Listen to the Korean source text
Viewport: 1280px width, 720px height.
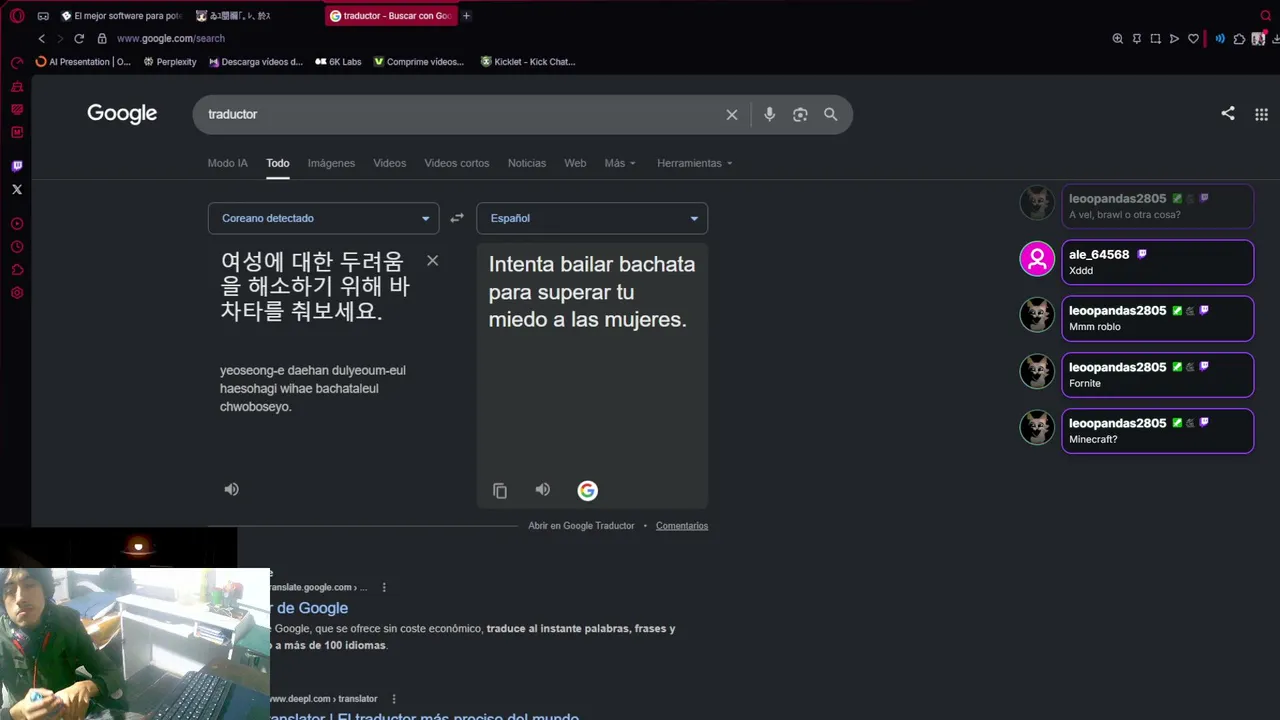(231, 489)
